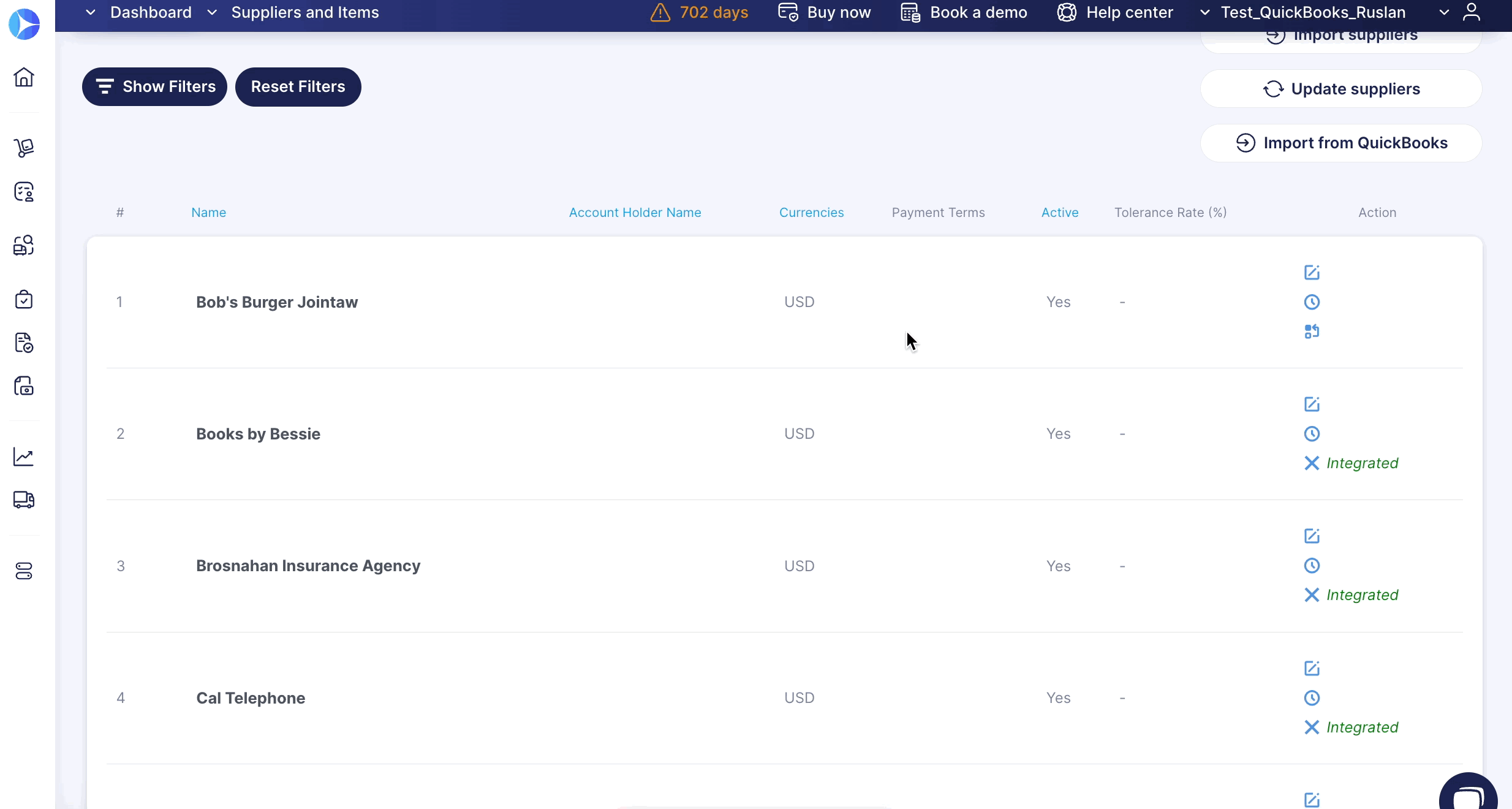
Task: Click the Payment Terms column header
Action: [x=938, y=213]
